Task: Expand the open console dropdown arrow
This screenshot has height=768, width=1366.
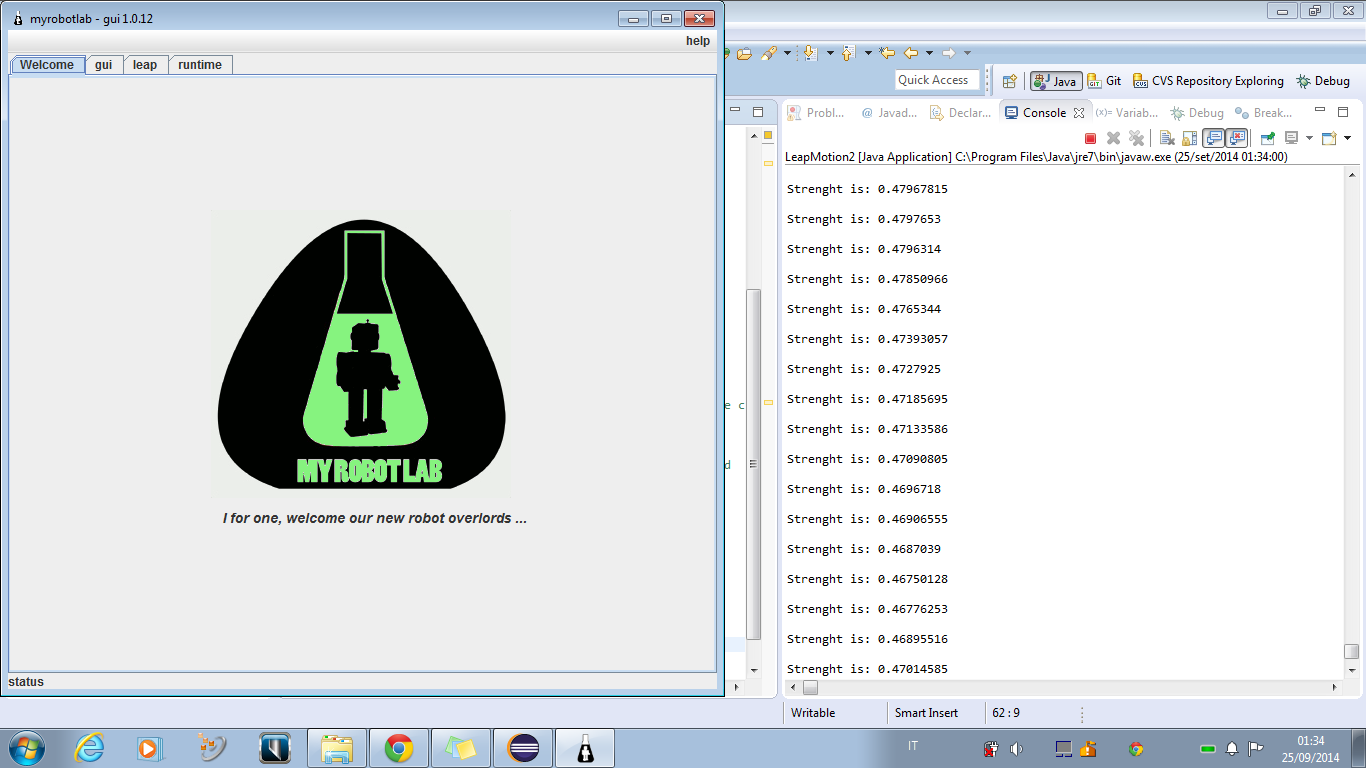Action: tap(1347, 138)
